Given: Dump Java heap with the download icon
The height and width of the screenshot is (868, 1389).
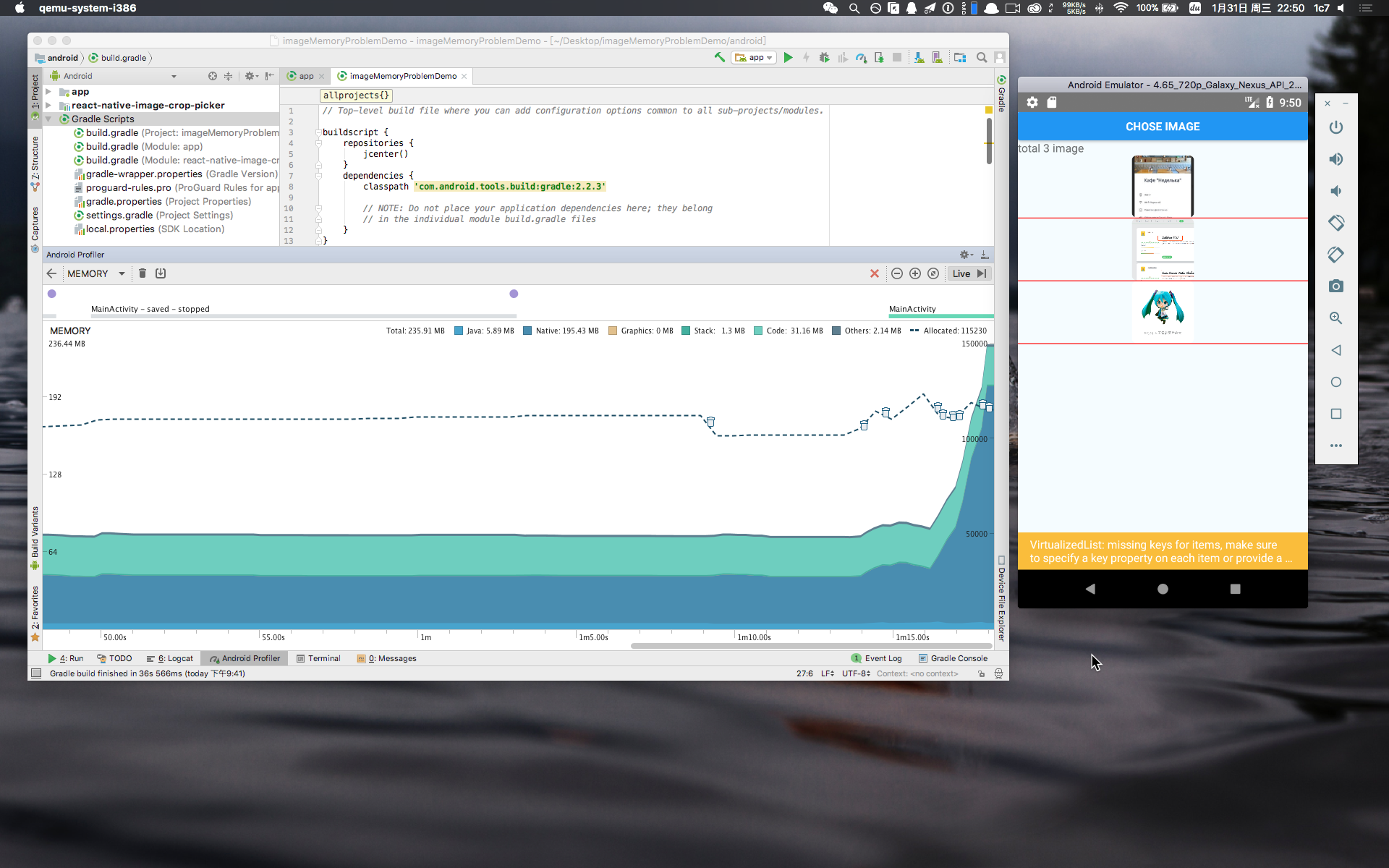Looking at the screenshot, I should tap(161, 273).
